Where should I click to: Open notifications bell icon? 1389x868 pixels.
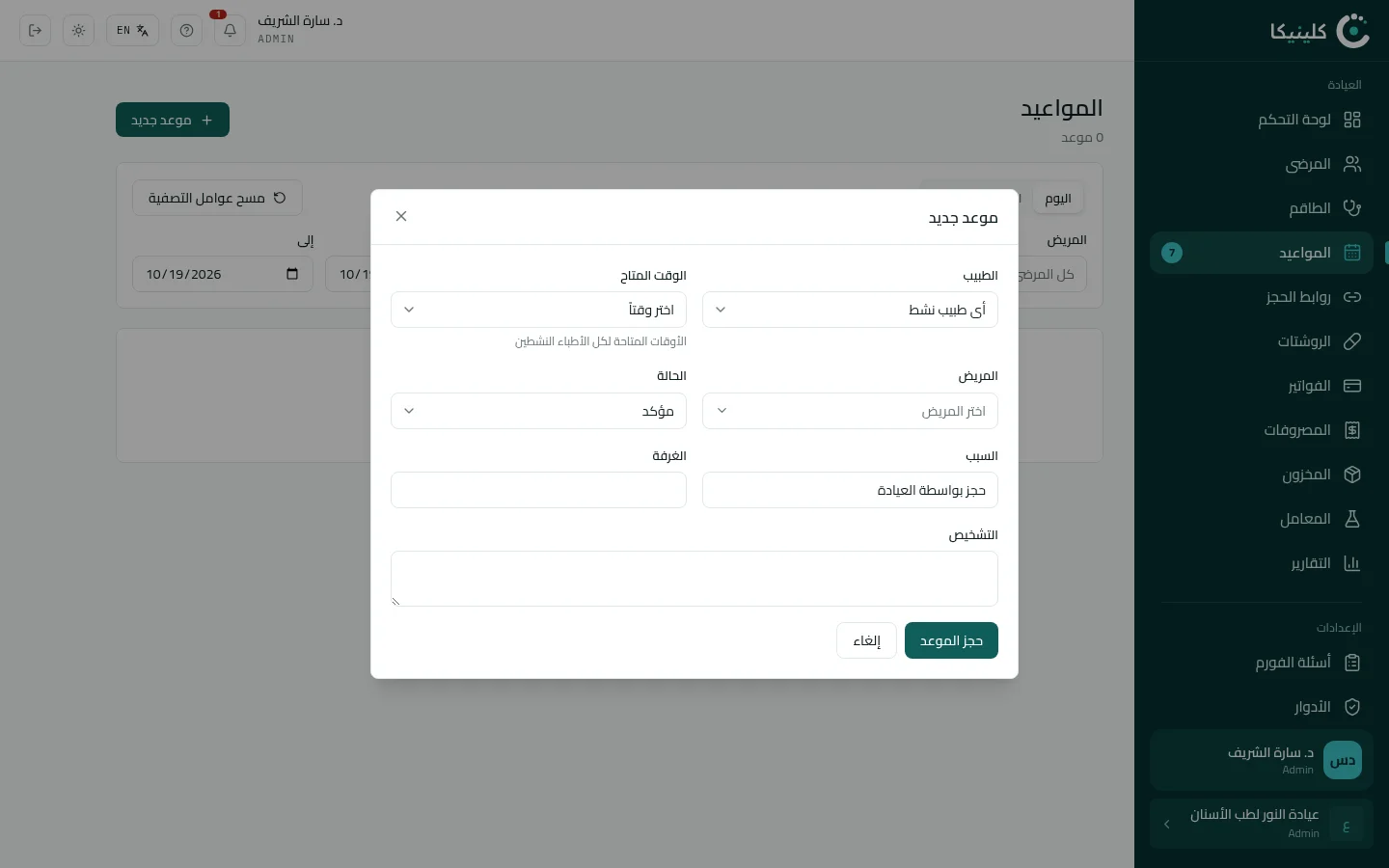tap(230, 31)
